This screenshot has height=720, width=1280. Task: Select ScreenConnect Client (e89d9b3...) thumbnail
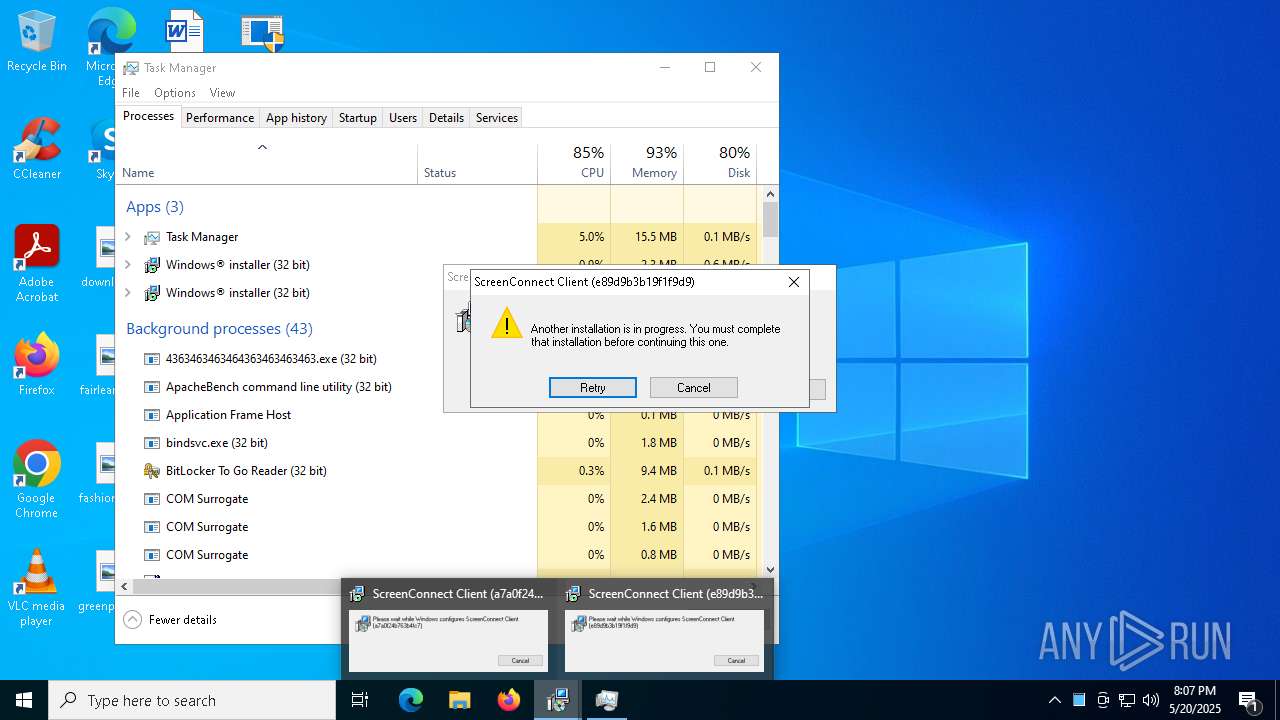coord(664,627)
